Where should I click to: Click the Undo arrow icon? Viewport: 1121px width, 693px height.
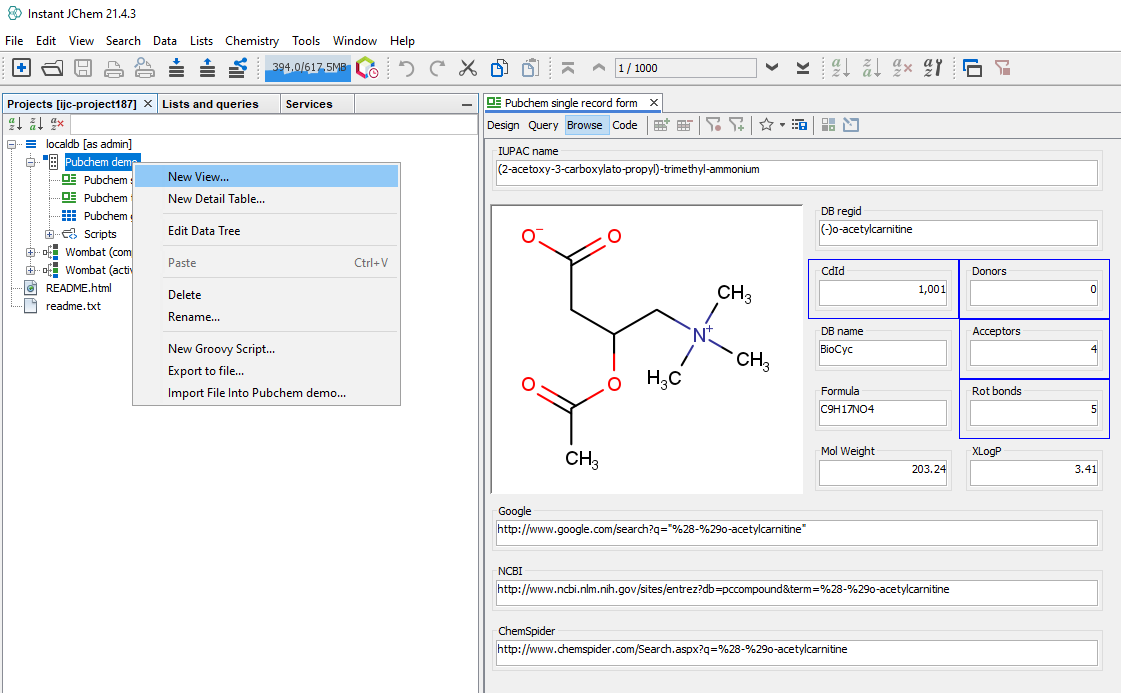(x=406, y=68)
